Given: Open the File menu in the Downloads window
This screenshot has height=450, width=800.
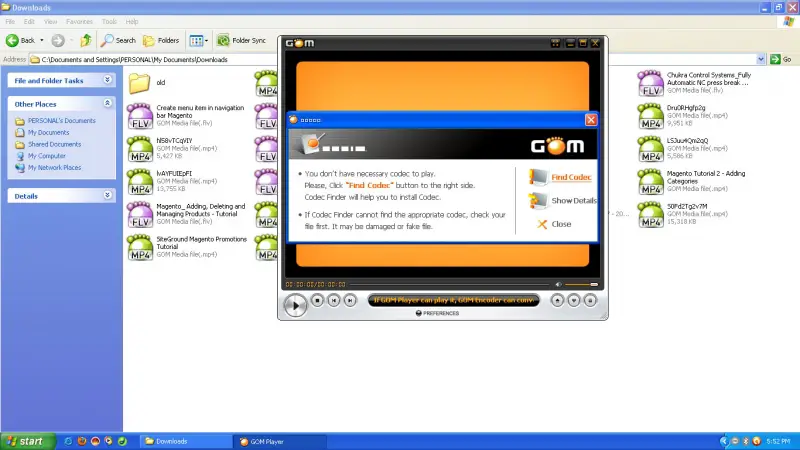Looking at the screenshot, I should tap(10, 21).
